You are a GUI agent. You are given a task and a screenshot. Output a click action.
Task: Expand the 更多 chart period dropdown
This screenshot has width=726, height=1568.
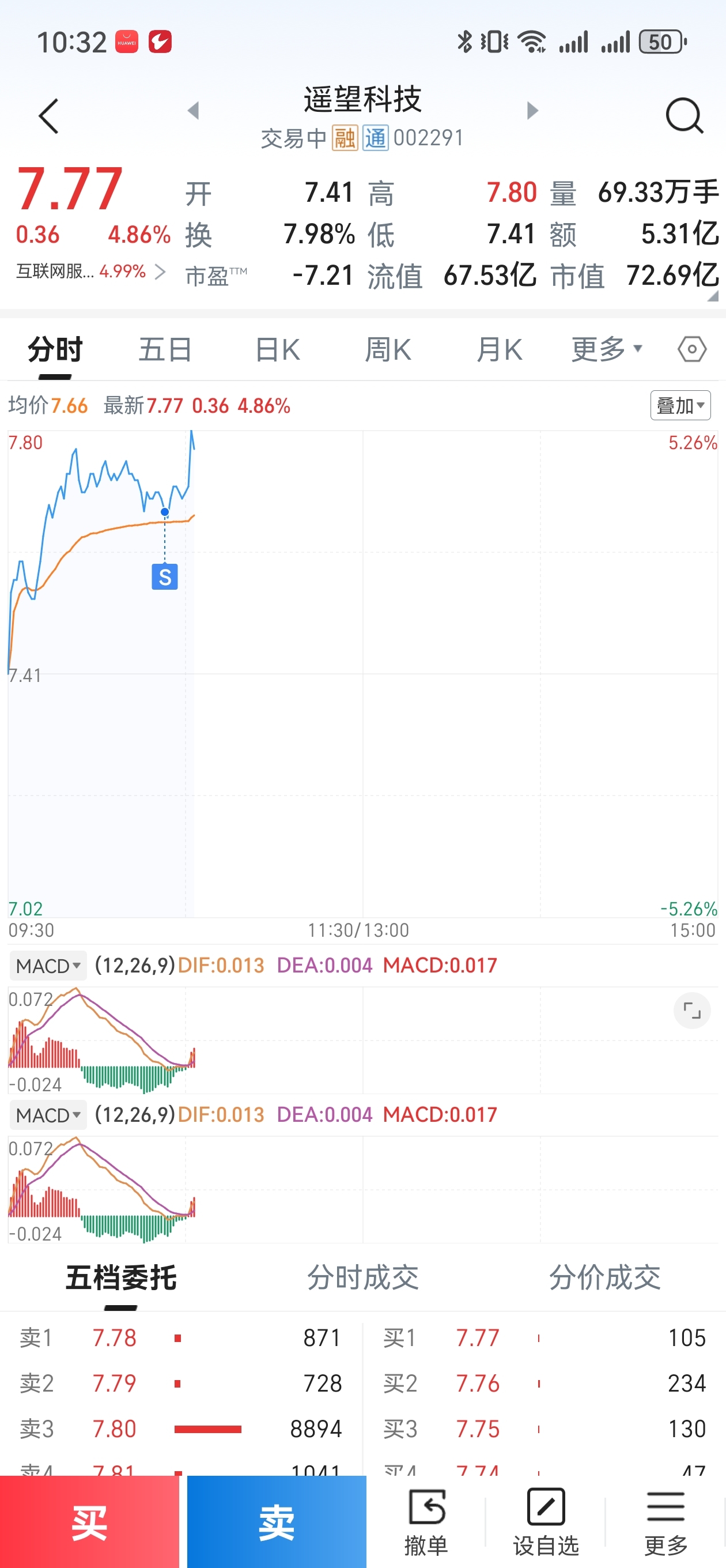tap(606, 349)
